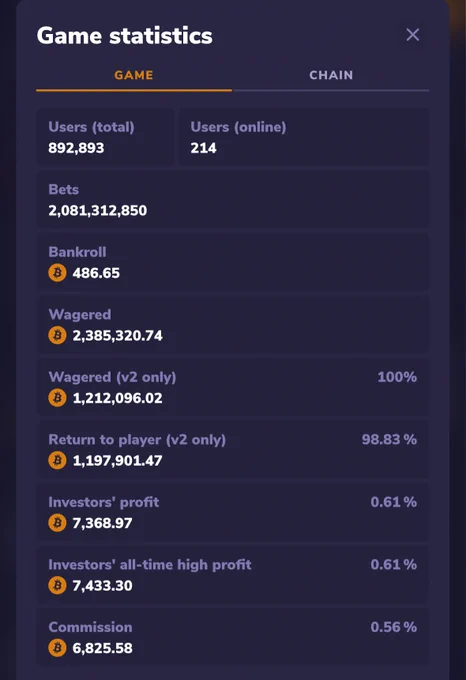Close the Game statistics dialog
Image resolution: width=466 pixels, height=680 pixels.
pos(412,35)
